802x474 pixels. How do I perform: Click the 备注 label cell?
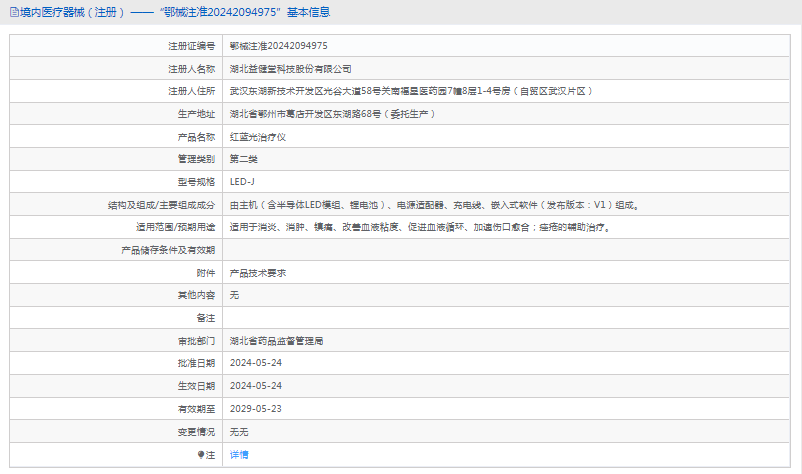[116, 318]
